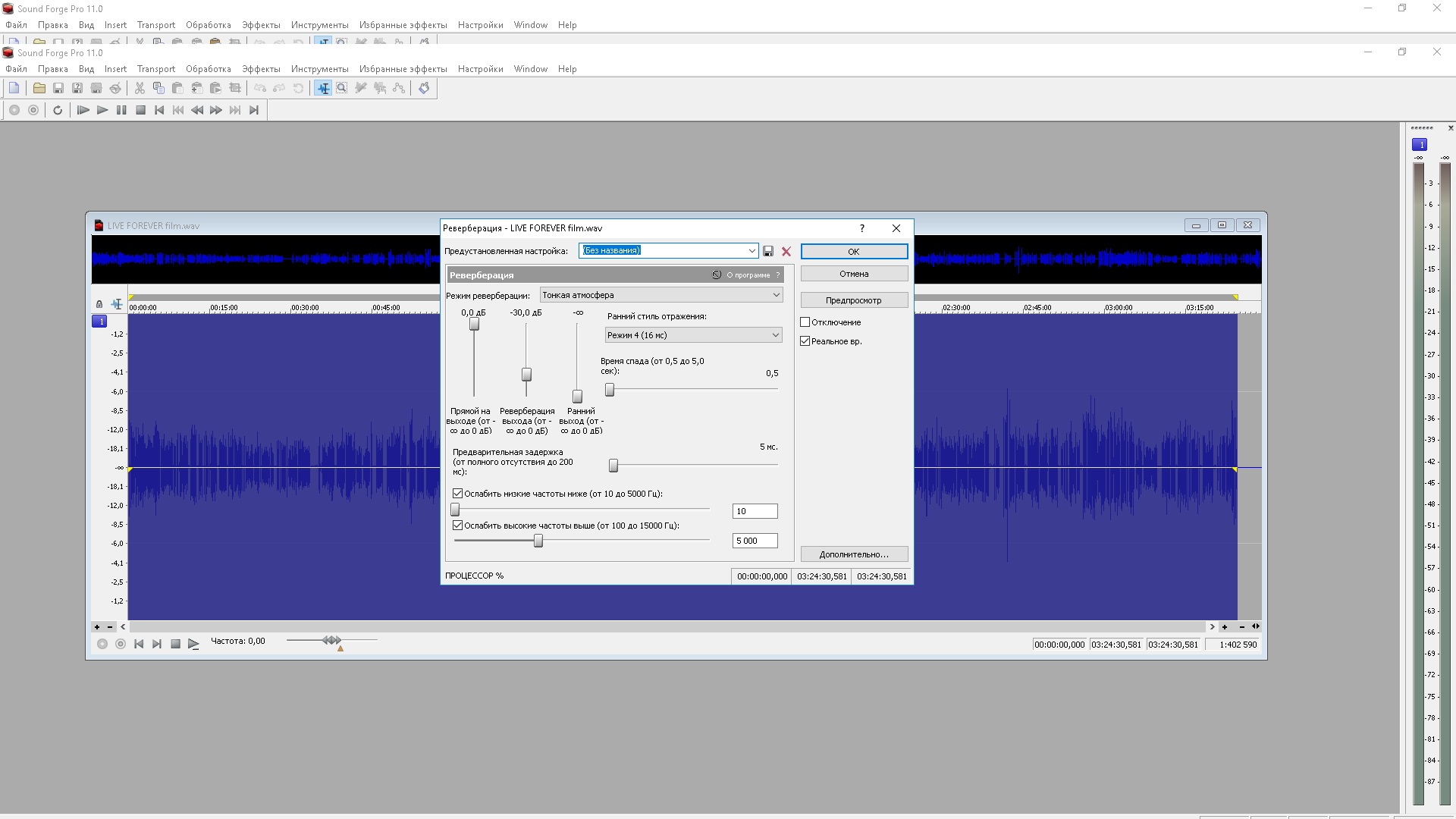
Task: Click the Cut scissors icon
Action: [x=140, y=88]
